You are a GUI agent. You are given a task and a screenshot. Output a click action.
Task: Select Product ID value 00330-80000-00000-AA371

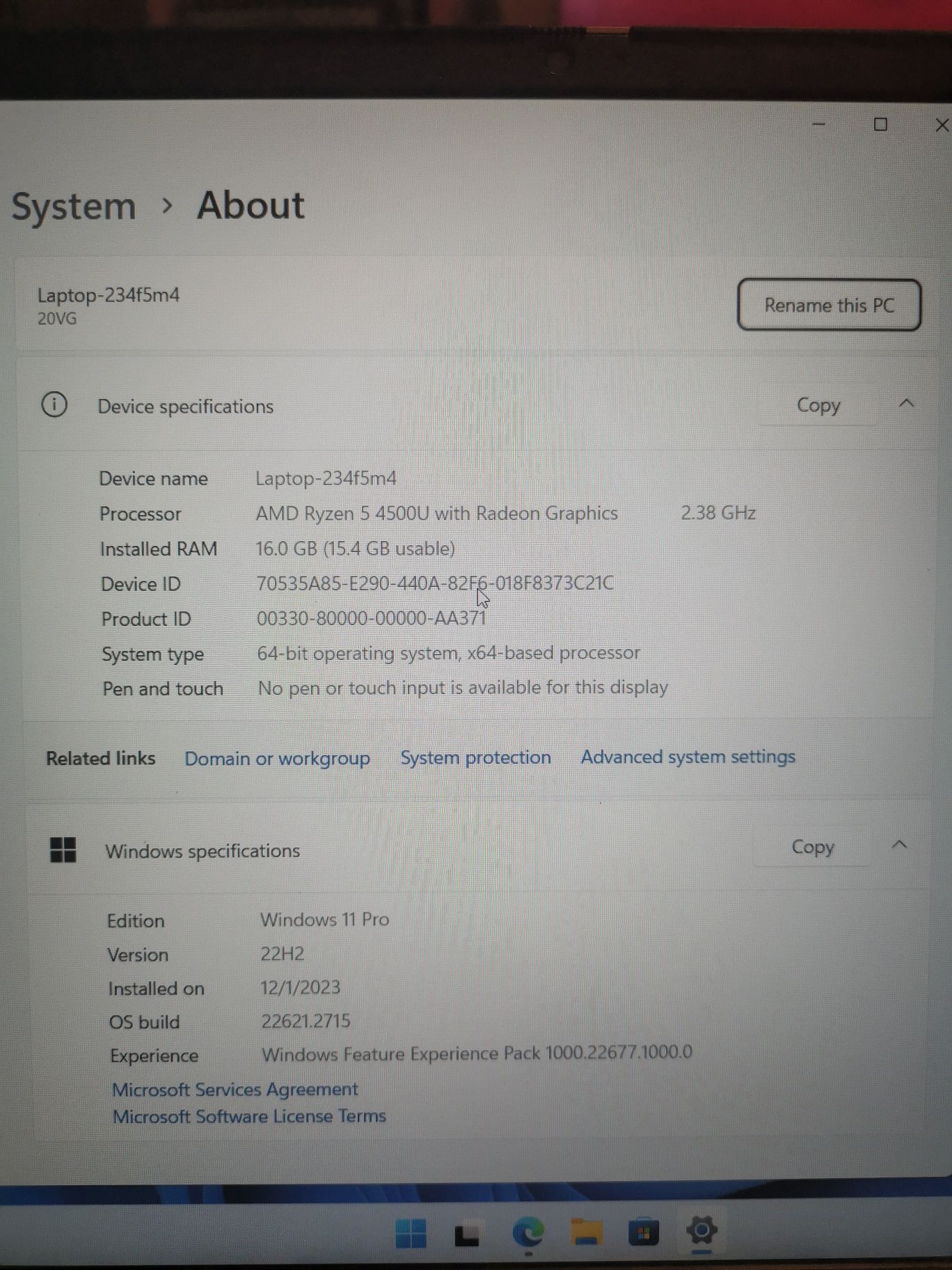(371, 618)
